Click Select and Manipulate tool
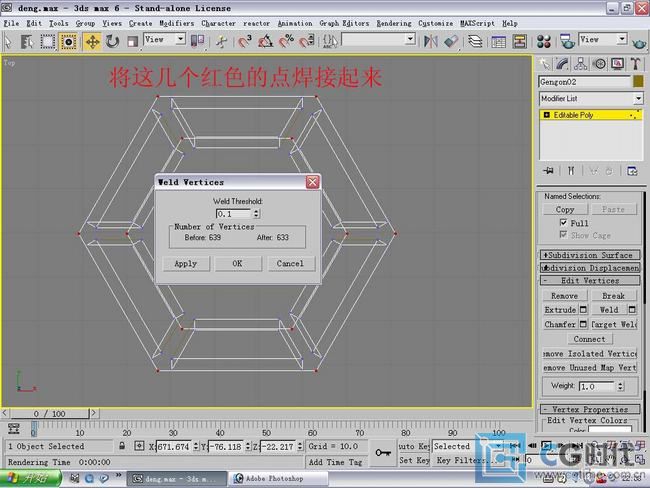650x488 pixels. [x=222, y=41]
